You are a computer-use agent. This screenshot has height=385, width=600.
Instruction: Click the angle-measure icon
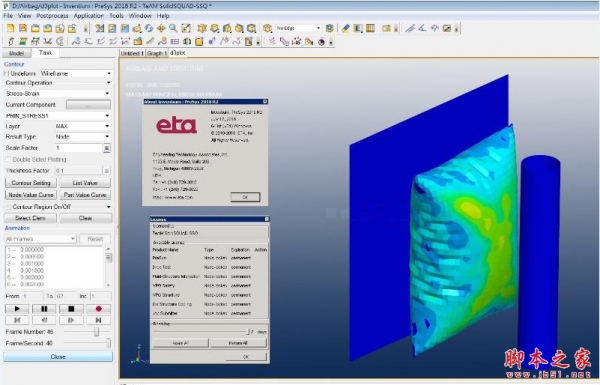[x=422, y=28]
